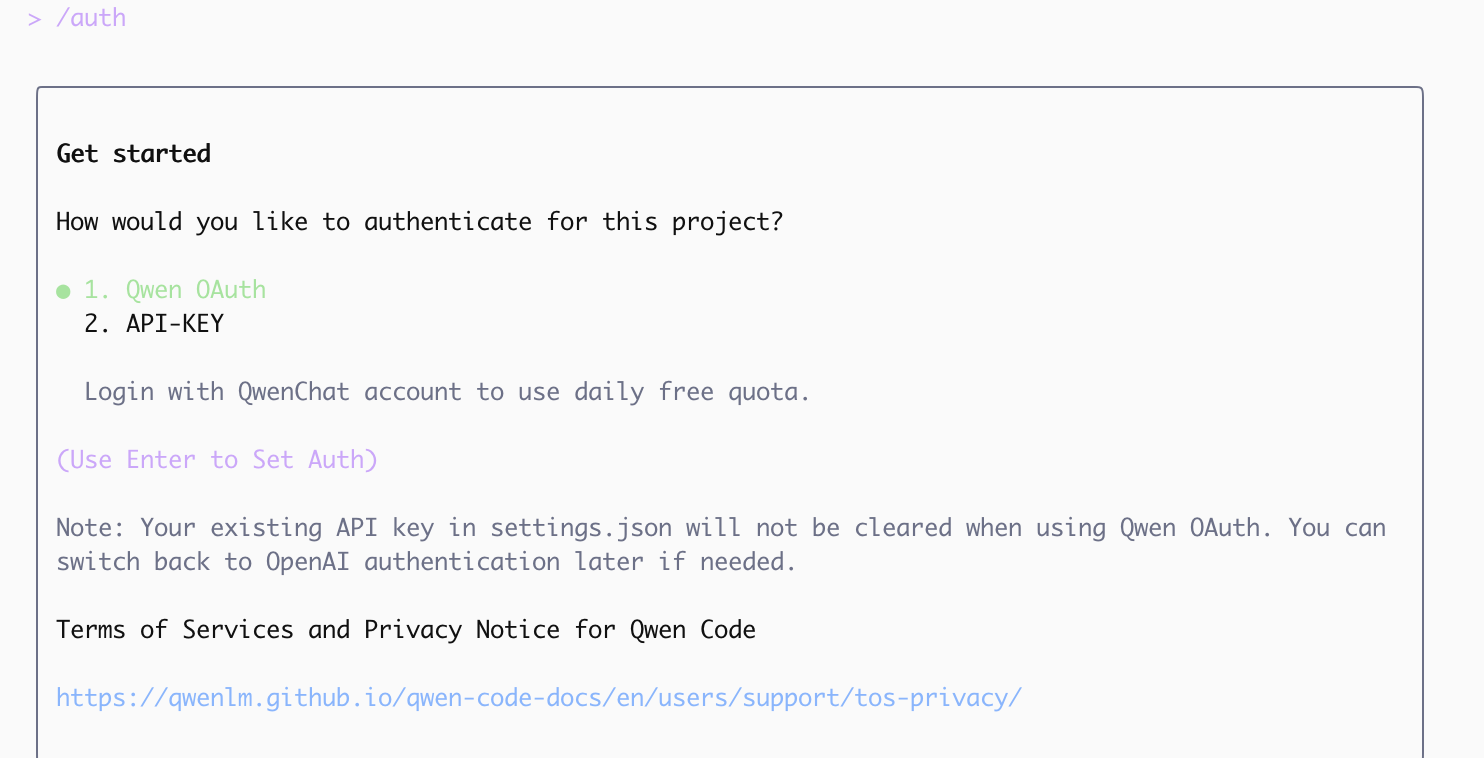Click the ">" prompt symbol before /auth

[34, 18]
